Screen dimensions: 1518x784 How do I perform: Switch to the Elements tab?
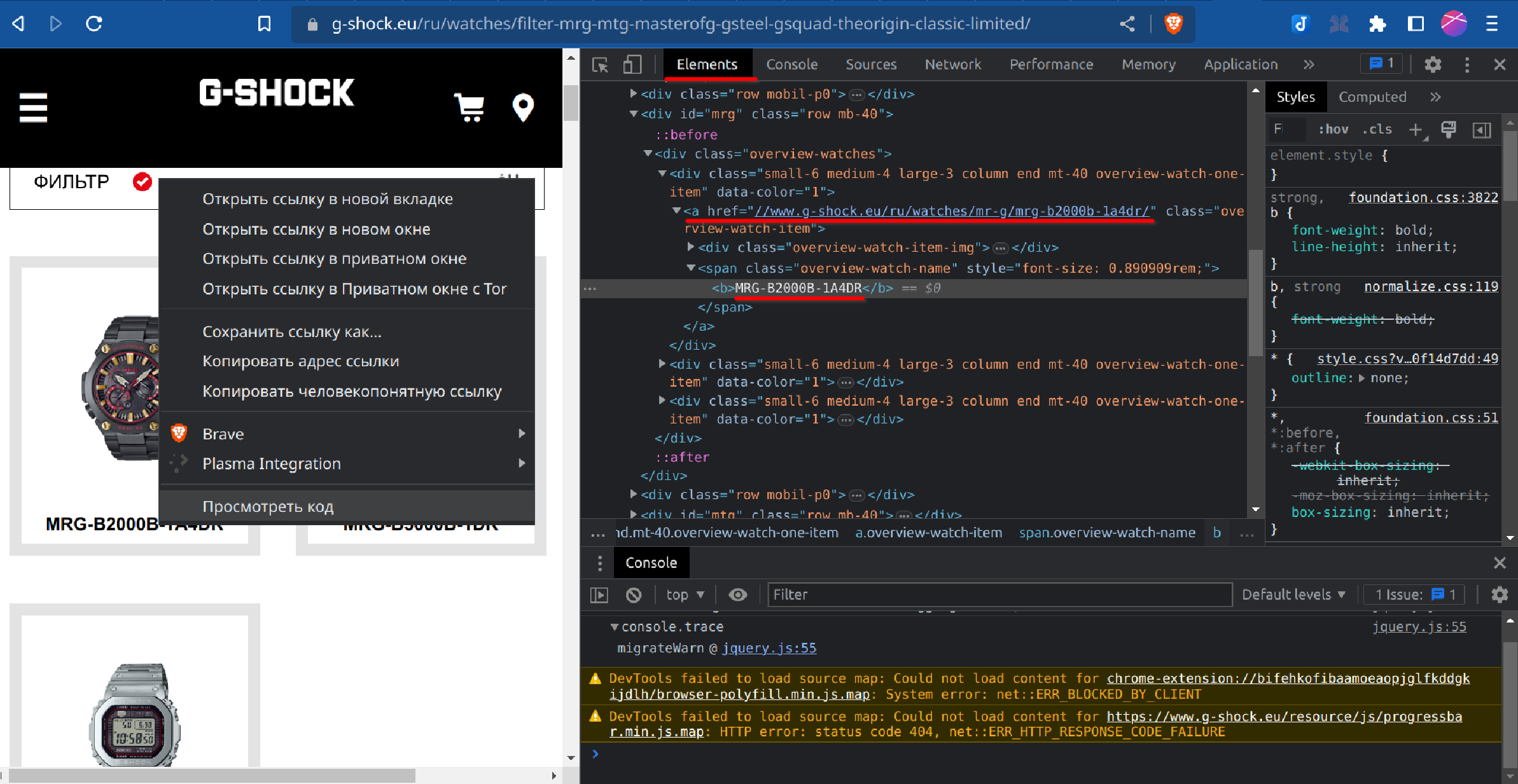(x=707, y=65)
